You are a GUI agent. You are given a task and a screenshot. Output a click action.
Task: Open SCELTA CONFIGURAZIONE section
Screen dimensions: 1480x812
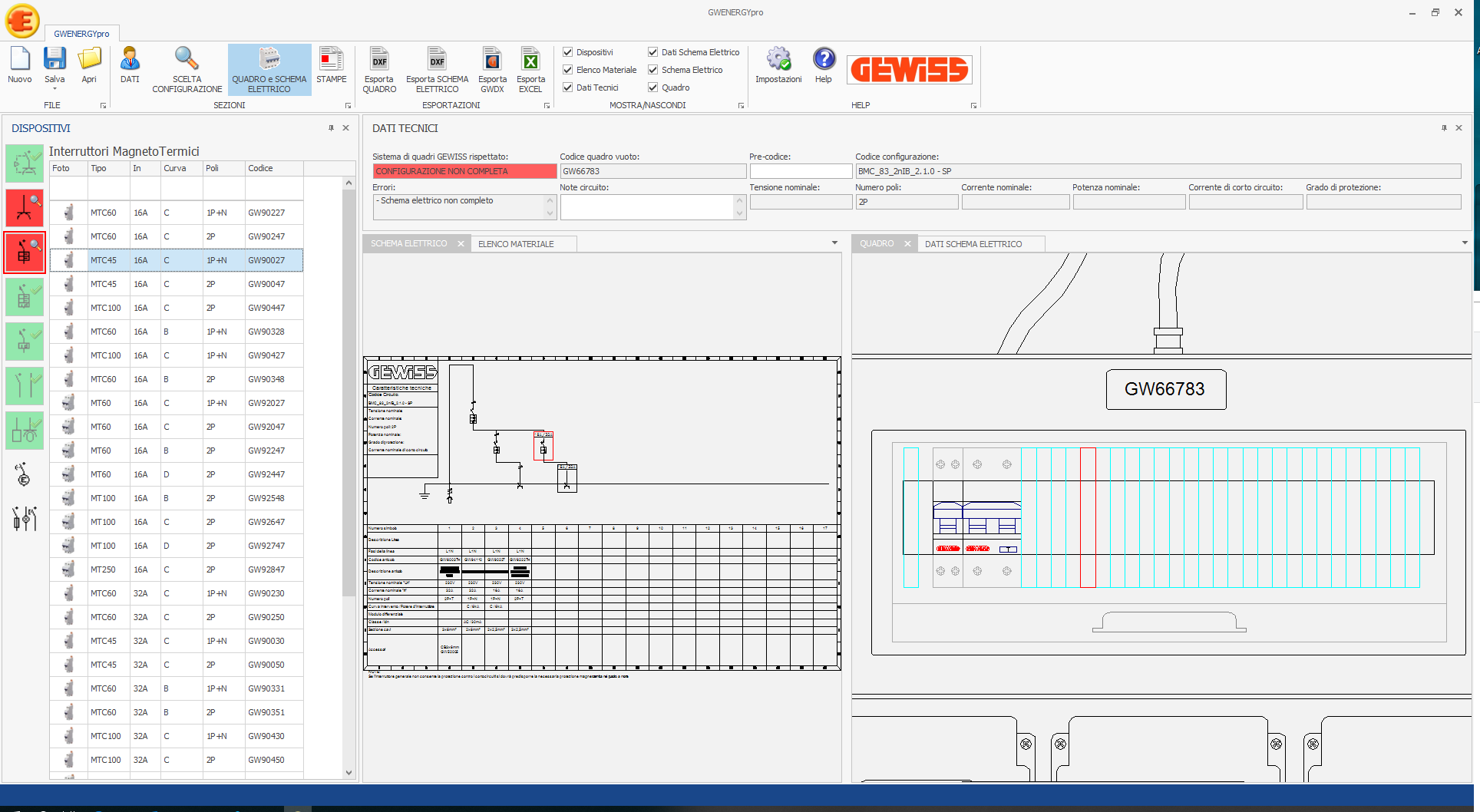[x=187, y=69]
